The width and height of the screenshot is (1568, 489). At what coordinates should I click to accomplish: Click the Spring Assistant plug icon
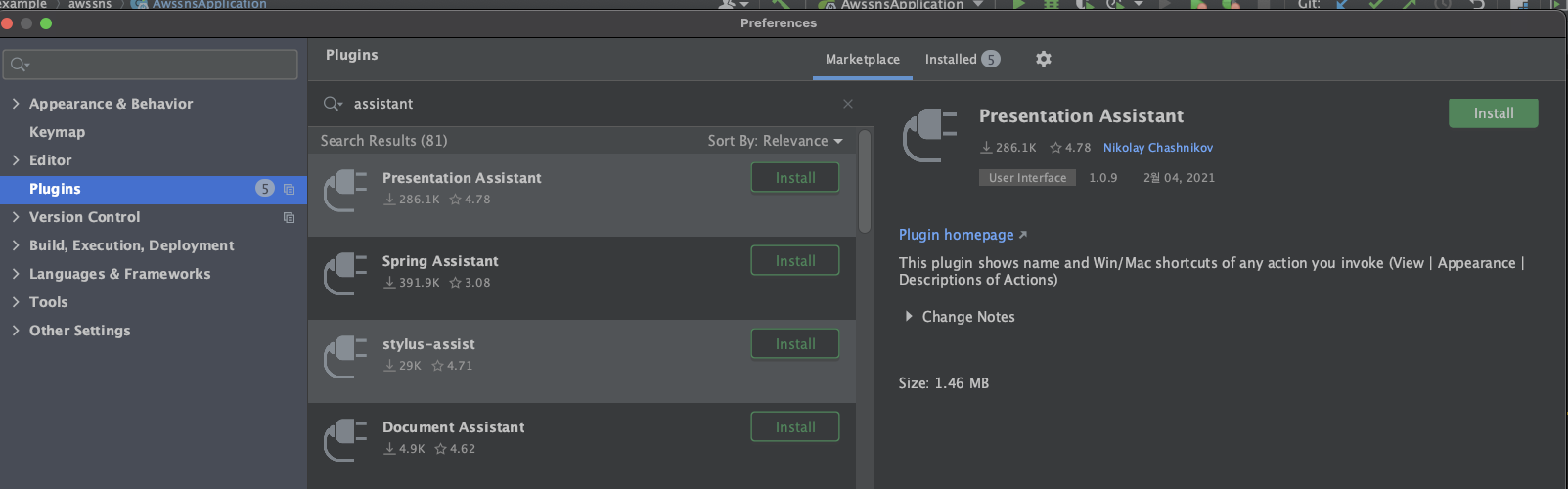pos(345,273)
